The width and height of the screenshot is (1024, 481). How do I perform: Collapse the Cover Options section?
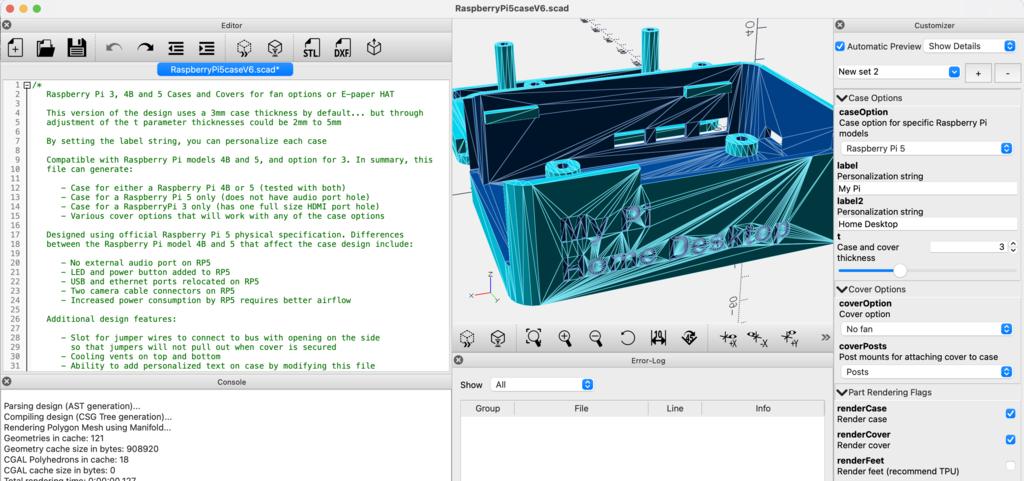(842, 289)
